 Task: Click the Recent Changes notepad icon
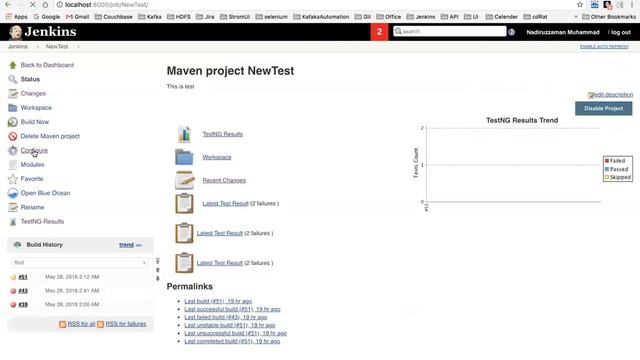click(184, 180)
